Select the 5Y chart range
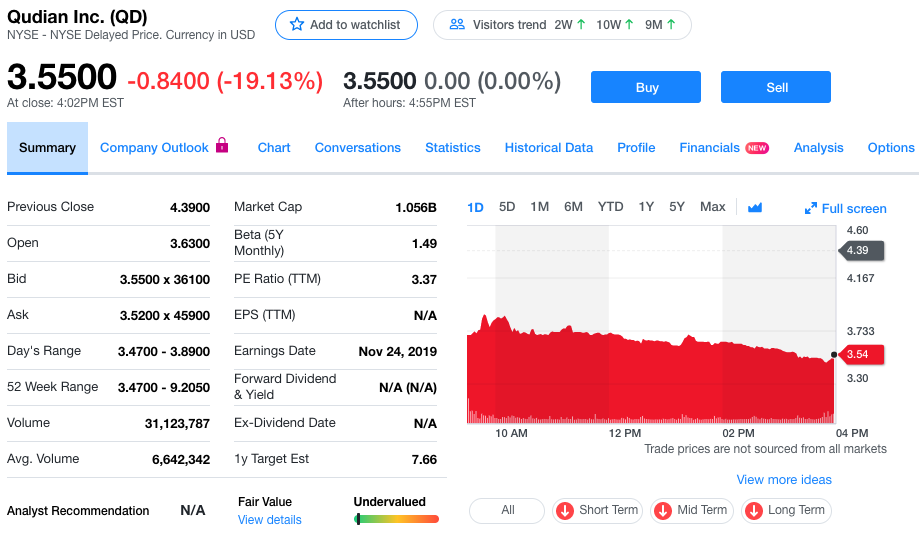The image size is (919, 545). pyautogui.click(x=677, y=207)
